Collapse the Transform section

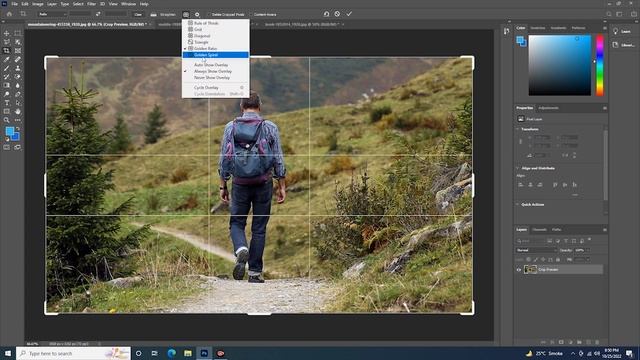point(518,129)
